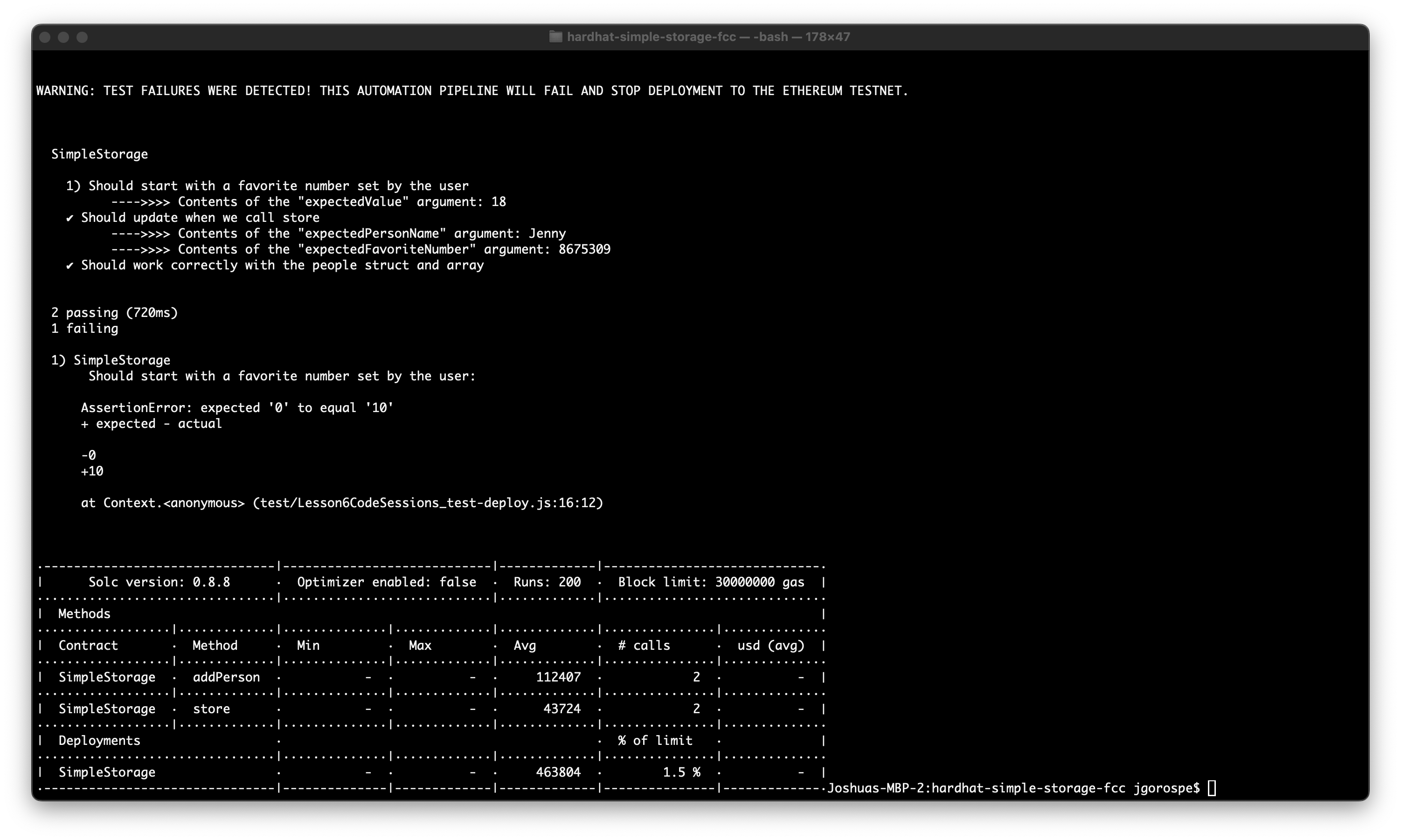The image size is (1401, 840).
Task: Click the "1 failing" text
Action: [84, 328]
